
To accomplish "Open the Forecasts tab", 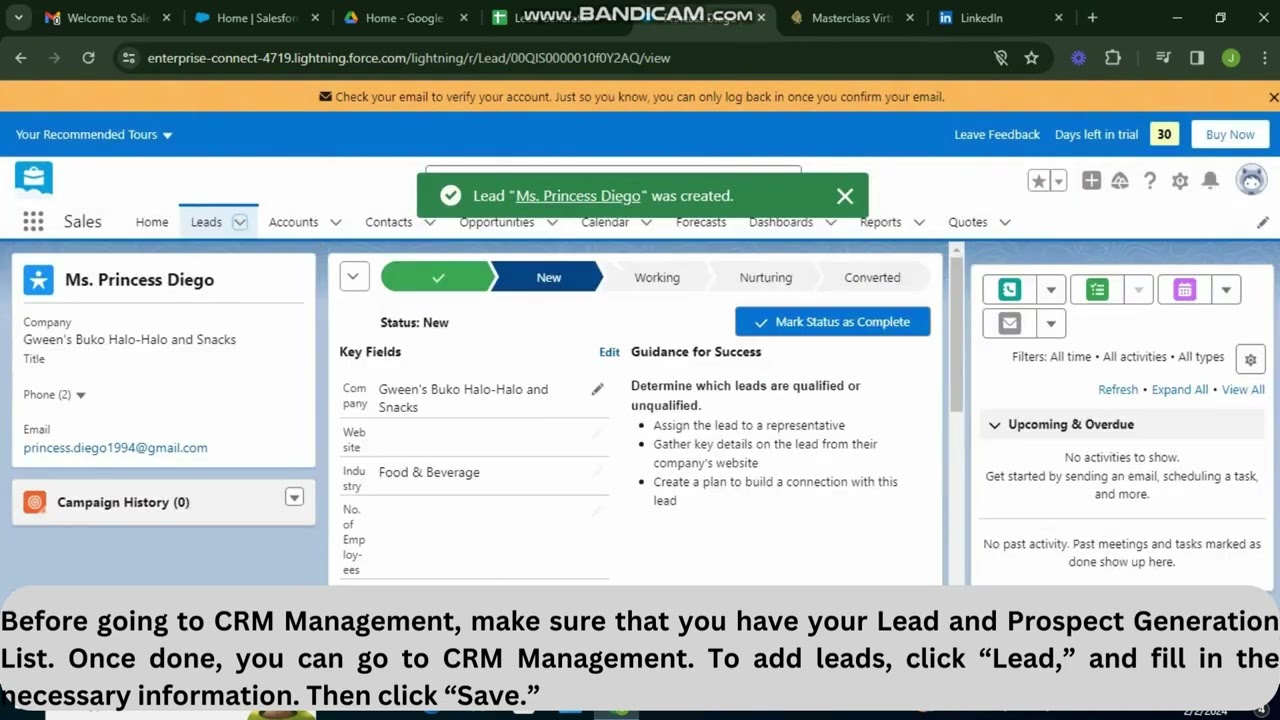I will (x=701, y=222).
